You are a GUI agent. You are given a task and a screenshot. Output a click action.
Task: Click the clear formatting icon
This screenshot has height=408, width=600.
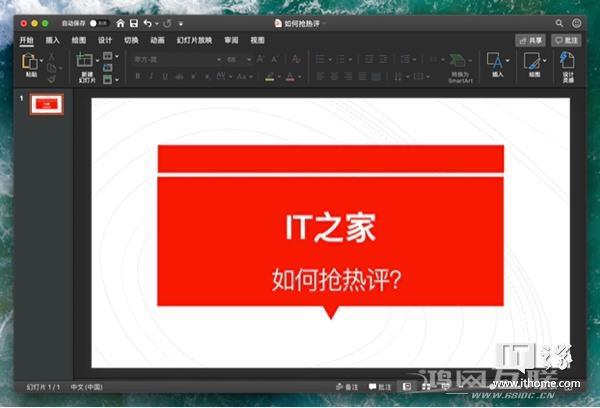pyautogui.click(x=295, y=59)
